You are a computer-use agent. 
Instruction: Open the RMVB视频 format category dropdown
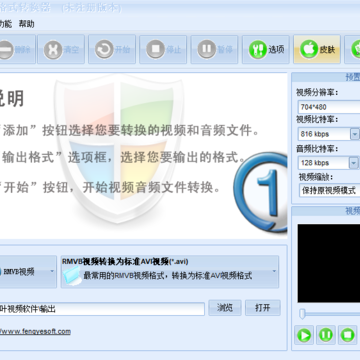[x=28, y=272]
